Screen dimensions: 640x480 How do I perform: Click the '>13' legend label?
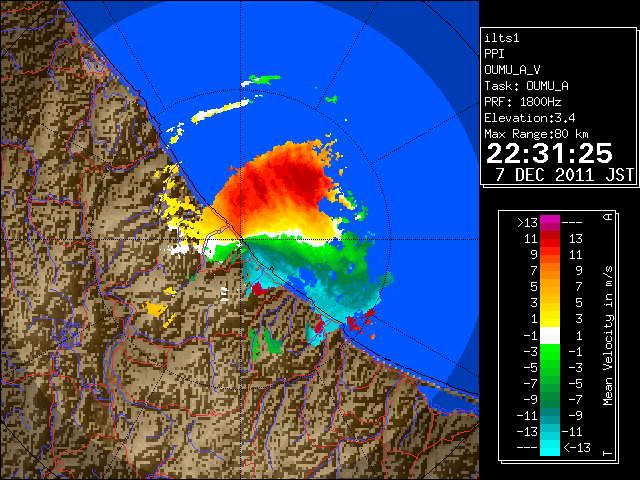pyautogui.click(x=527, y=223)
